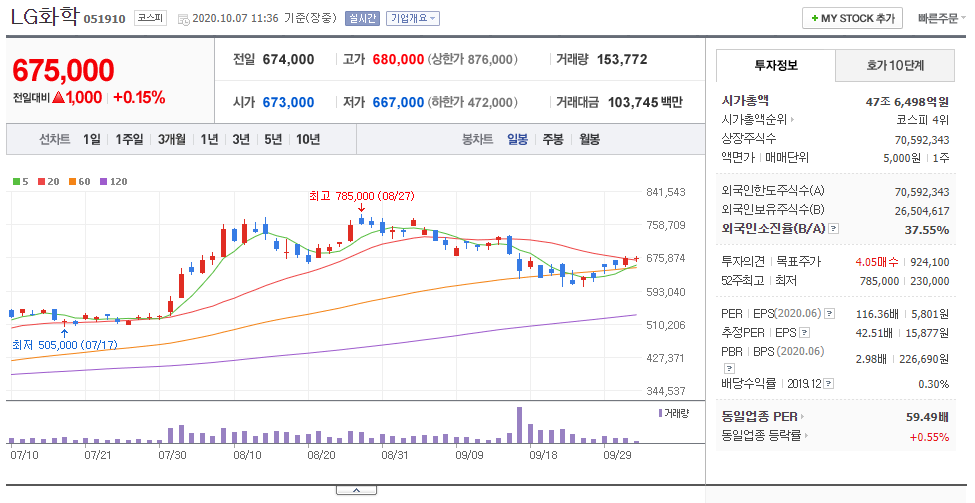Open help icon next to 추정PER EPS
Viewport: 975px width, 503px height.
point(805,333)
